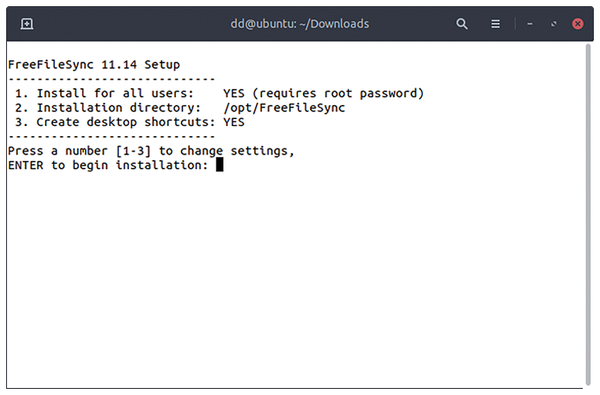Click the upper dashed separator line

click(111, 79)
